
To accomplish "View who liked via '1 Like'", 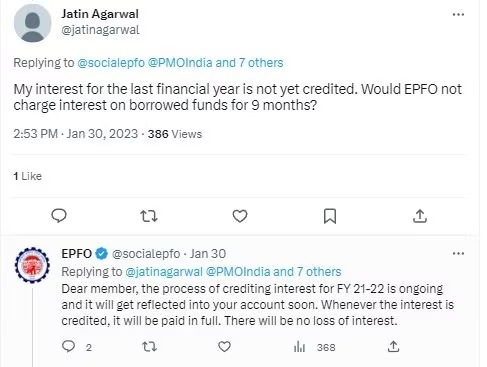I will point(28,176).
